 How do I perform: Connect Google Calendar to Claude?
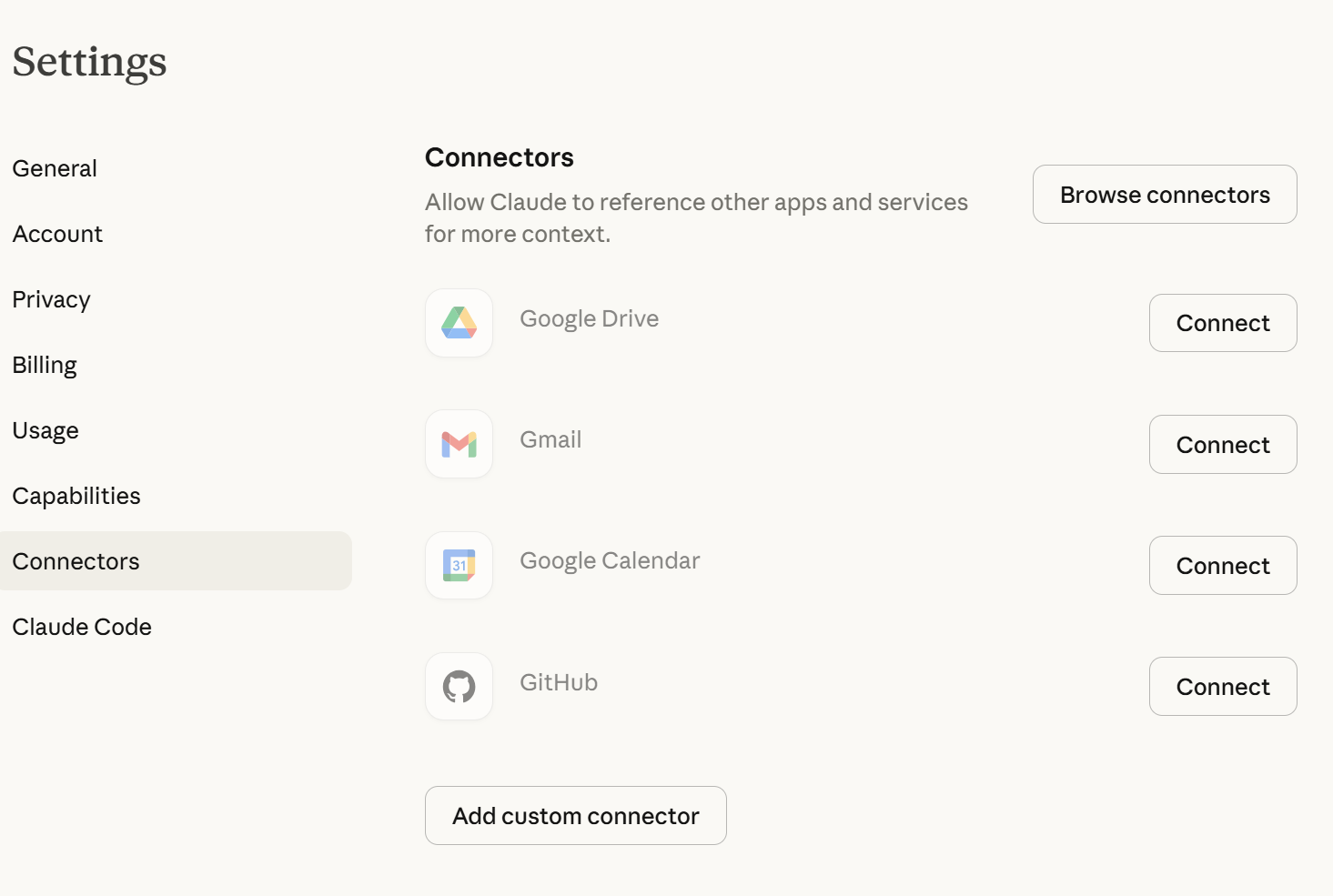[1223, 565]
